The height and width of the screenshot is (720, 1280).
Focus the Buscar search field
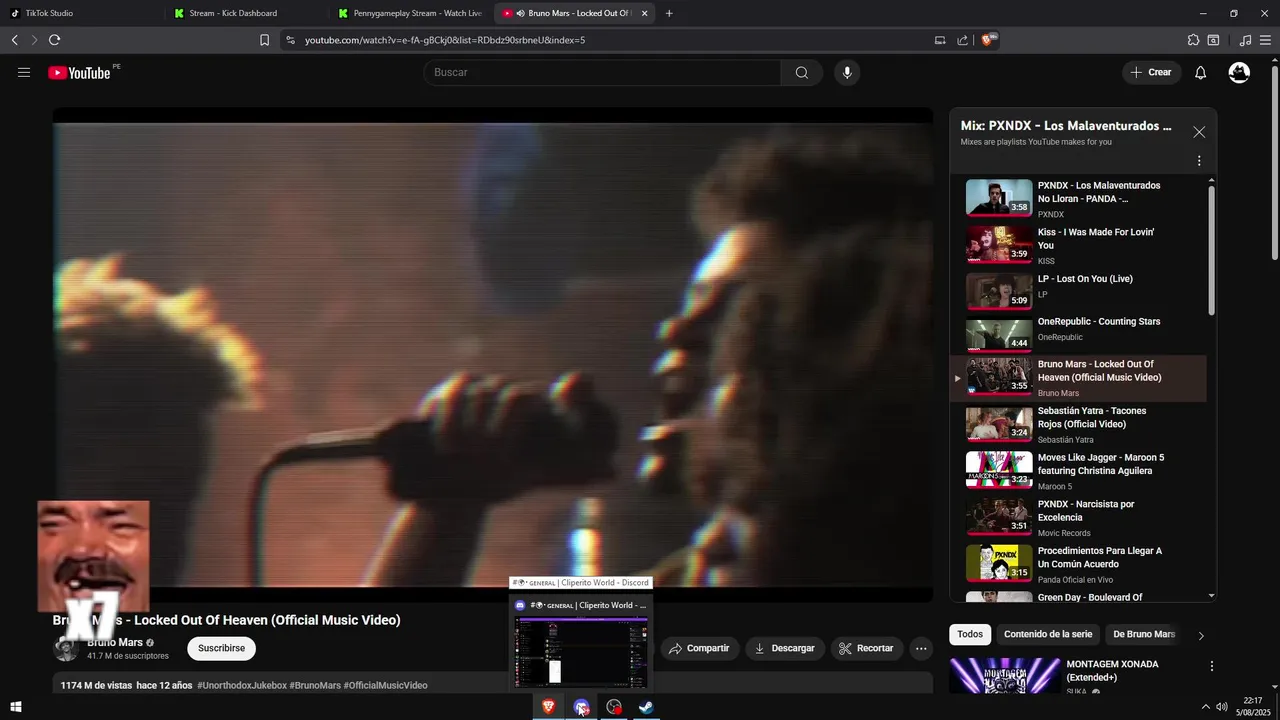point(603,72)
